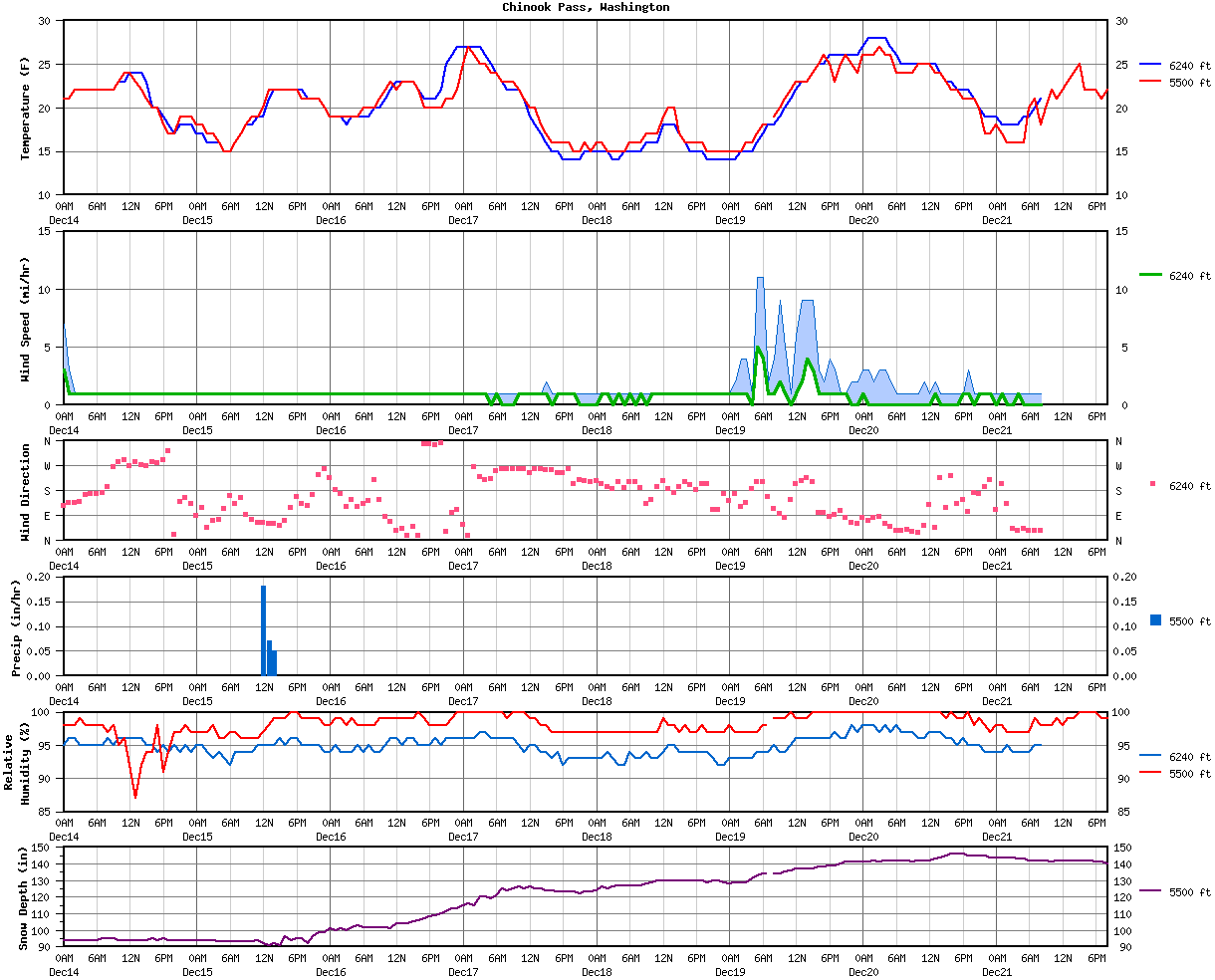The image size is (1215, 980).
Task: Click blue 6240 ft line in temperature legend
Action: point(1151,65)
